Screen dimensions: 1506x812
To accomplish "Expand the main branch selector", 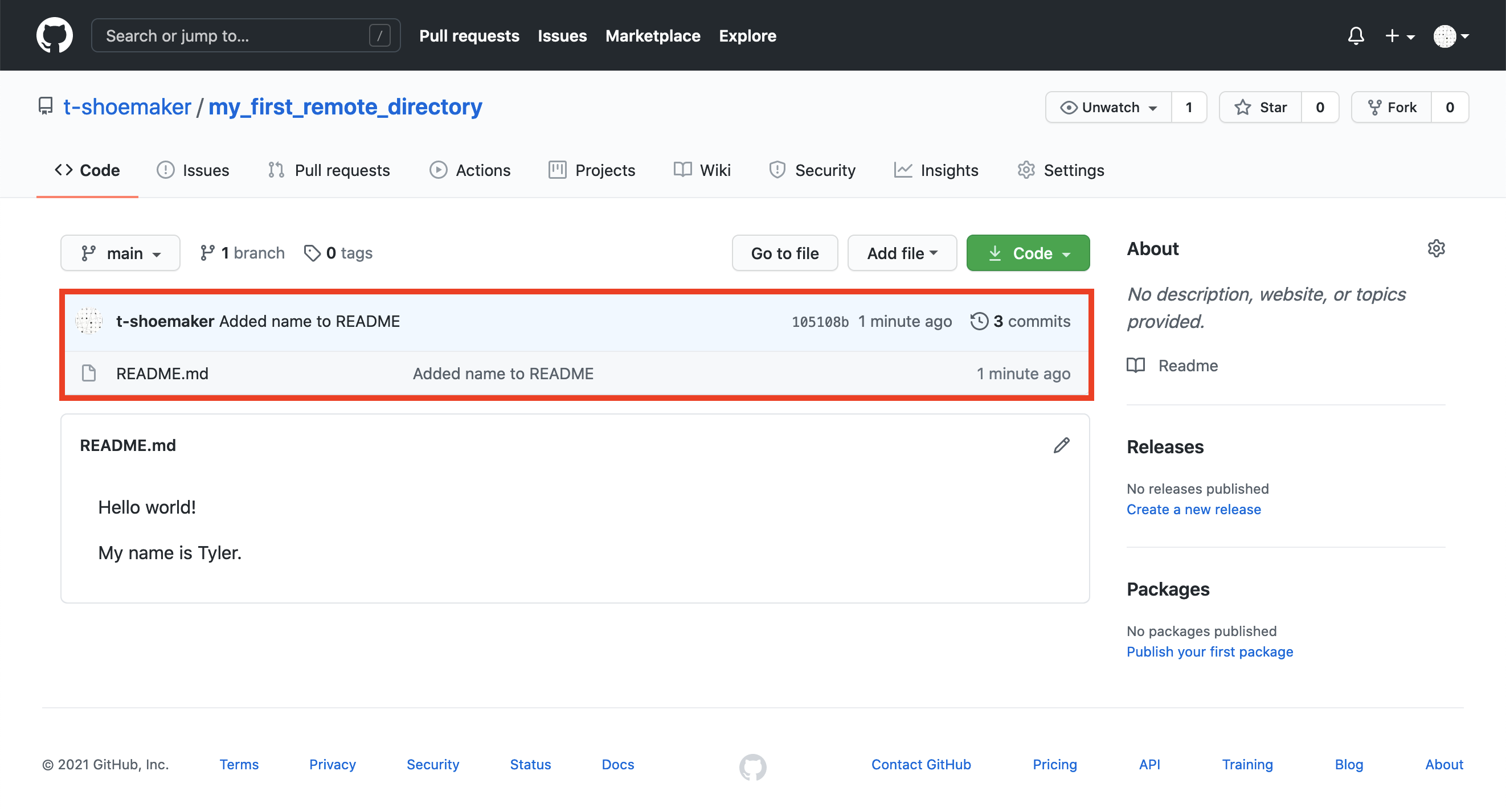I will 120,253.
